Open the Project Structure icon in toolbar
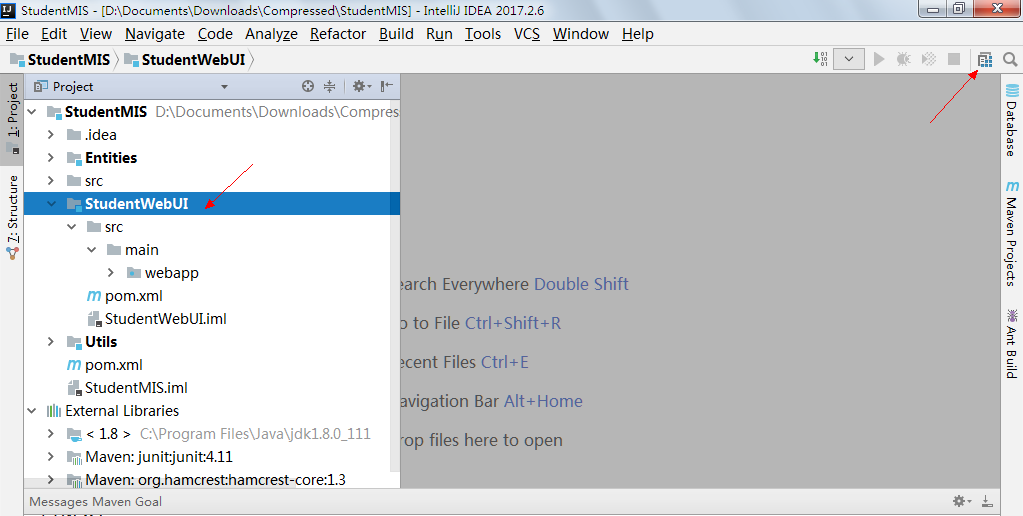Image resolution: width=1023 pixels, height=516 pixels. pos(985,60)
